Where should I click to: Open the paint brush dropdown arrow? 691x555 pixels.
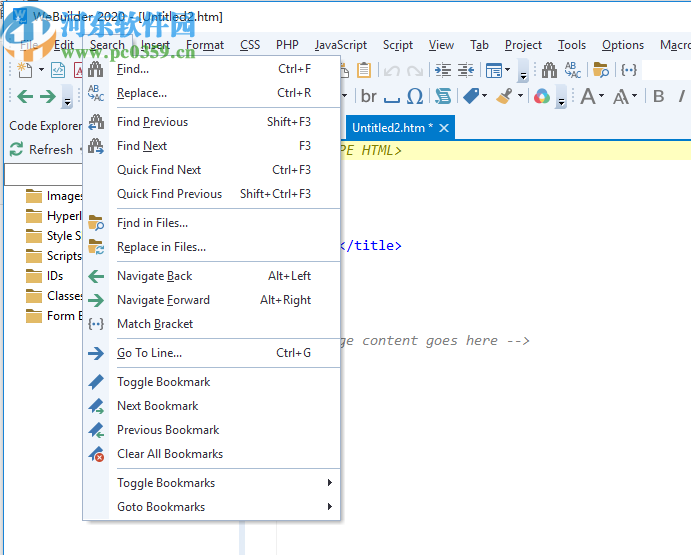point(520,96)
